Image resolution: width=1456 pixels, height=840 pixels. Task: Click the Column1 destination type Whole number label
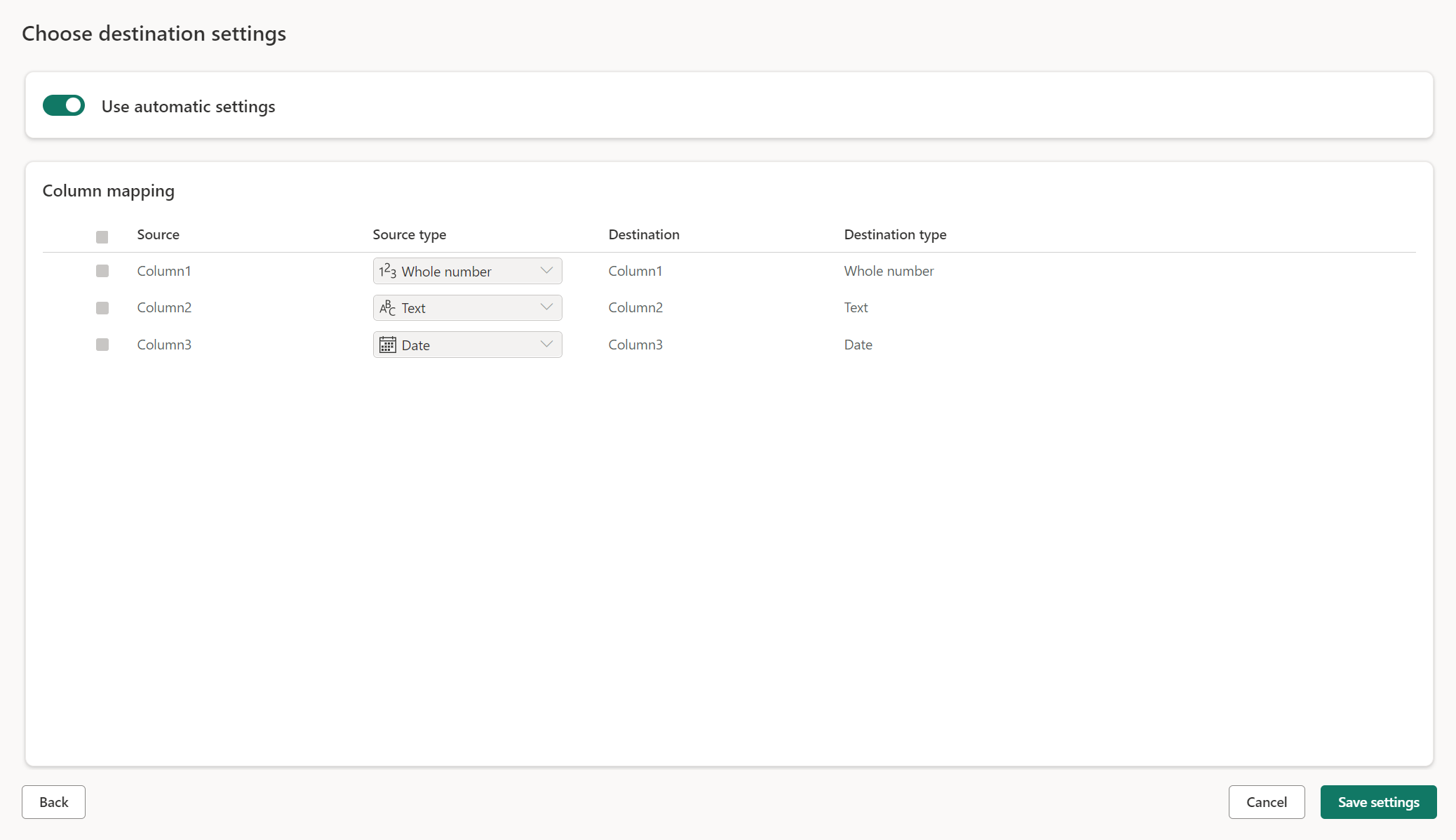[x=889, y=270]
